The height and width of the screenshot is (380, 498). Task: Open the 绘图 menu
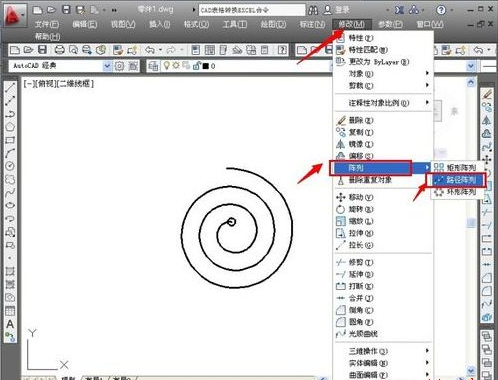click(273, 24)
